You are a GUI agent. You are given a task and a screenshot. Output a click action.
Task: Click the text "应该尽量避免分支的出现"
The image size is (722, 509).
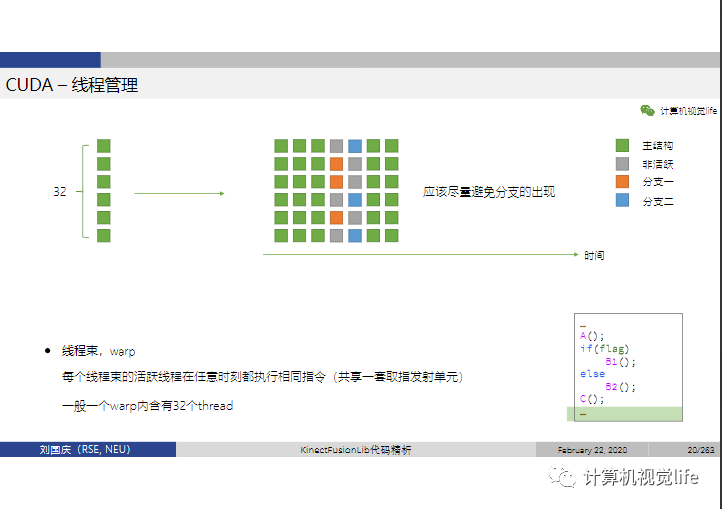(489, 192)
